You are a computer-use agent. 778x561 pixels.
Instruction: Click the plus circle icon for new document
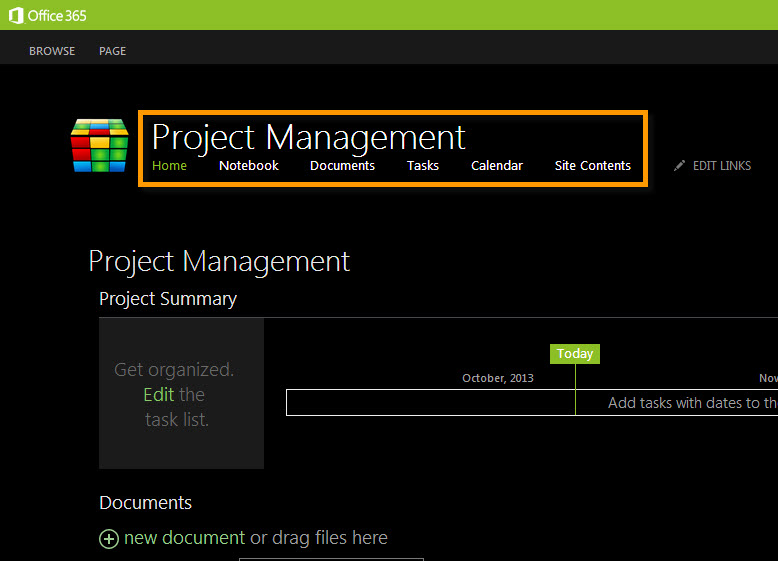click(109, 539)
